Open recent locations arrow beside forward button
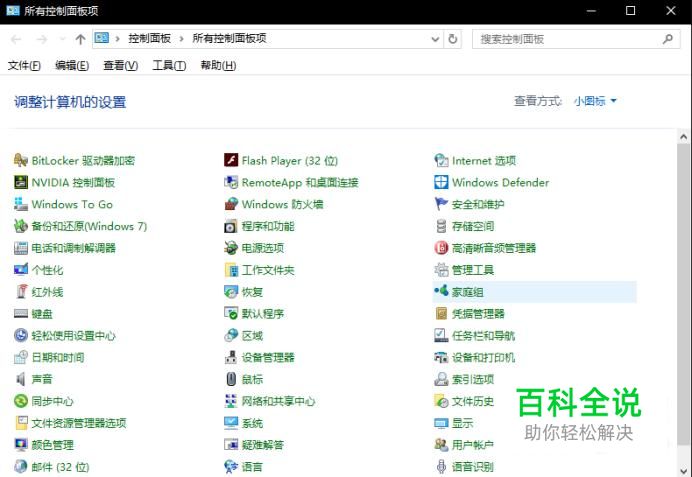 tap(62, 39)
